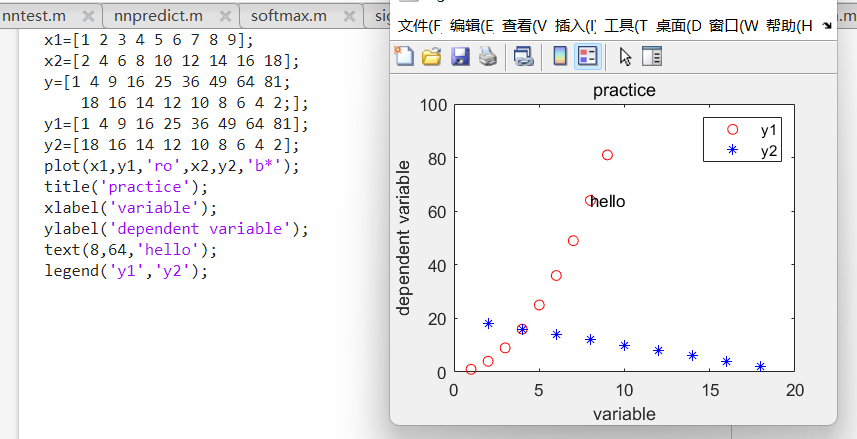
Task: Place cursor on the line x1=[1 2 3 4 5 6 7 8 9];
Action: [149, 40]
